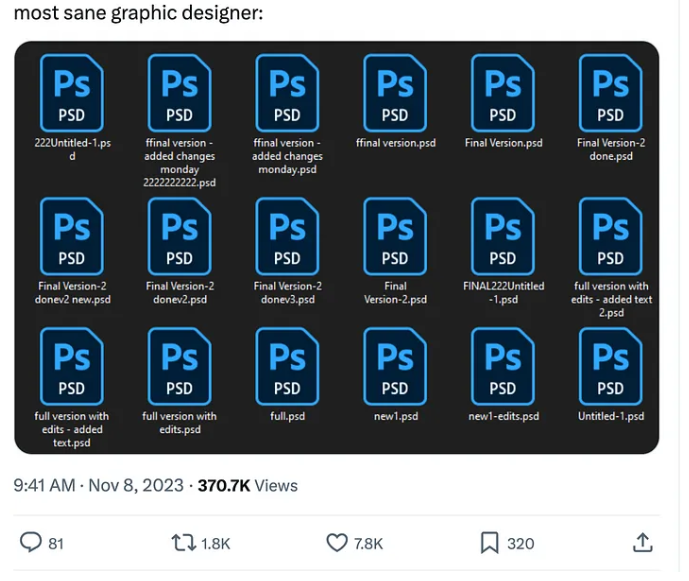The image size is (689, 581).
Task: Click the 1.8K reposts count
Action: pos(215,544)
